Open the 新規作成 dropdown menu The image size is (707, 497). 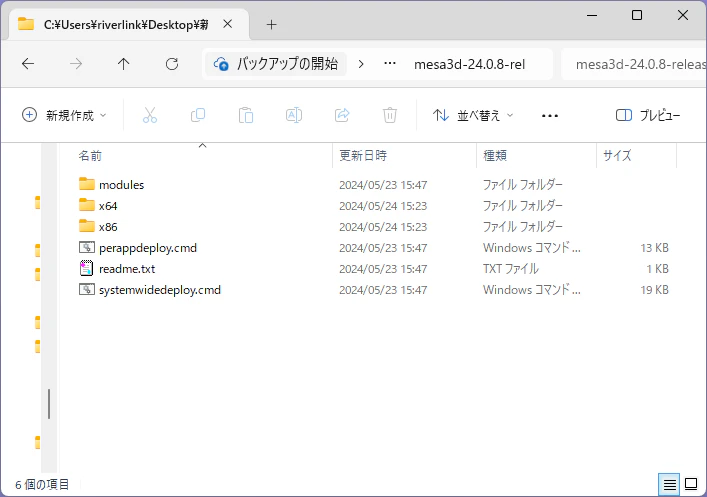click(x=64, y=115)
